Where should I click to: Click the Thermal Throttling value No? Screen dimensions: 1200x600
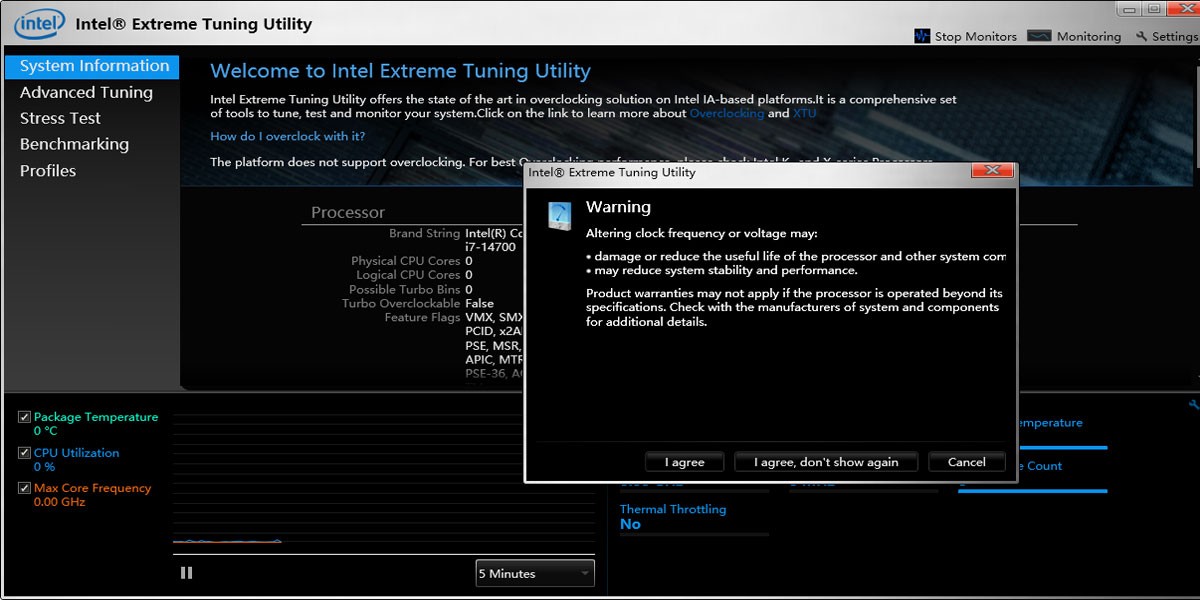[x=630, y=524]
